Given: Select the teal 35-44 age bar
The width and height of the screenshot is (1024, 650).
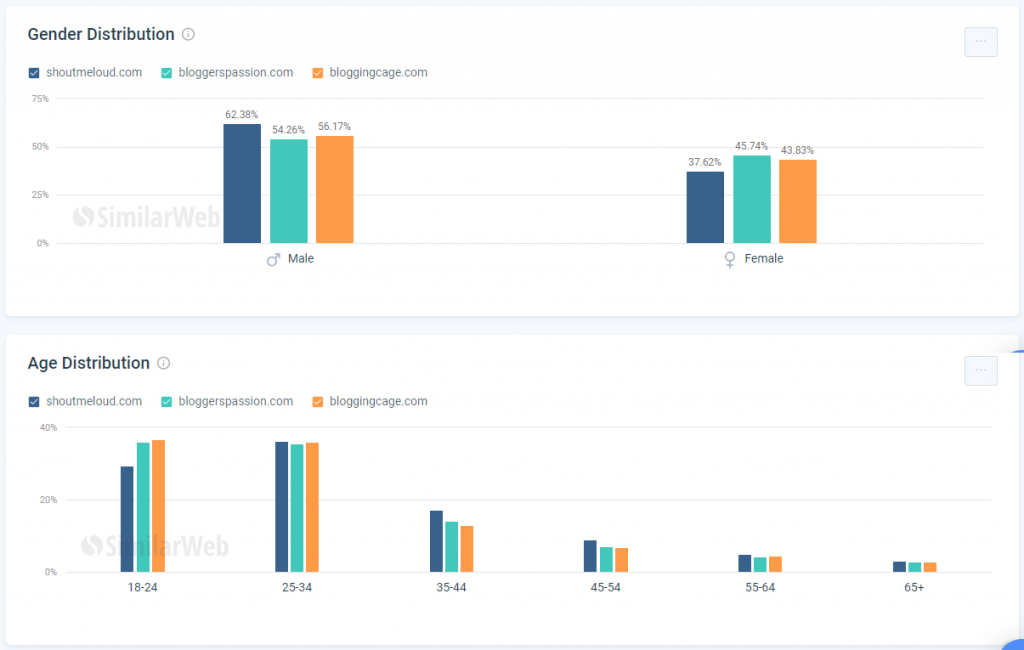Looking at the screenshot, I should (451, 547).
